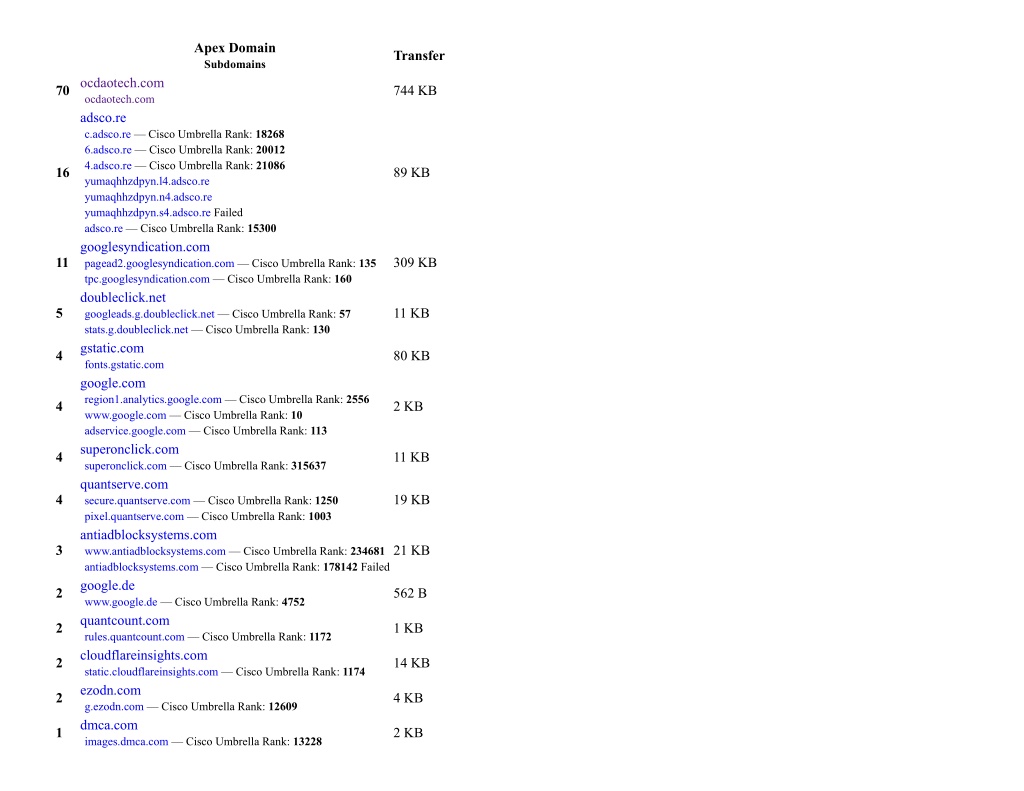This screenshot has width=1024, height=791.
Task: Open the antiadblocksystems.com apex domain heading
Action: tap(148, 535)
